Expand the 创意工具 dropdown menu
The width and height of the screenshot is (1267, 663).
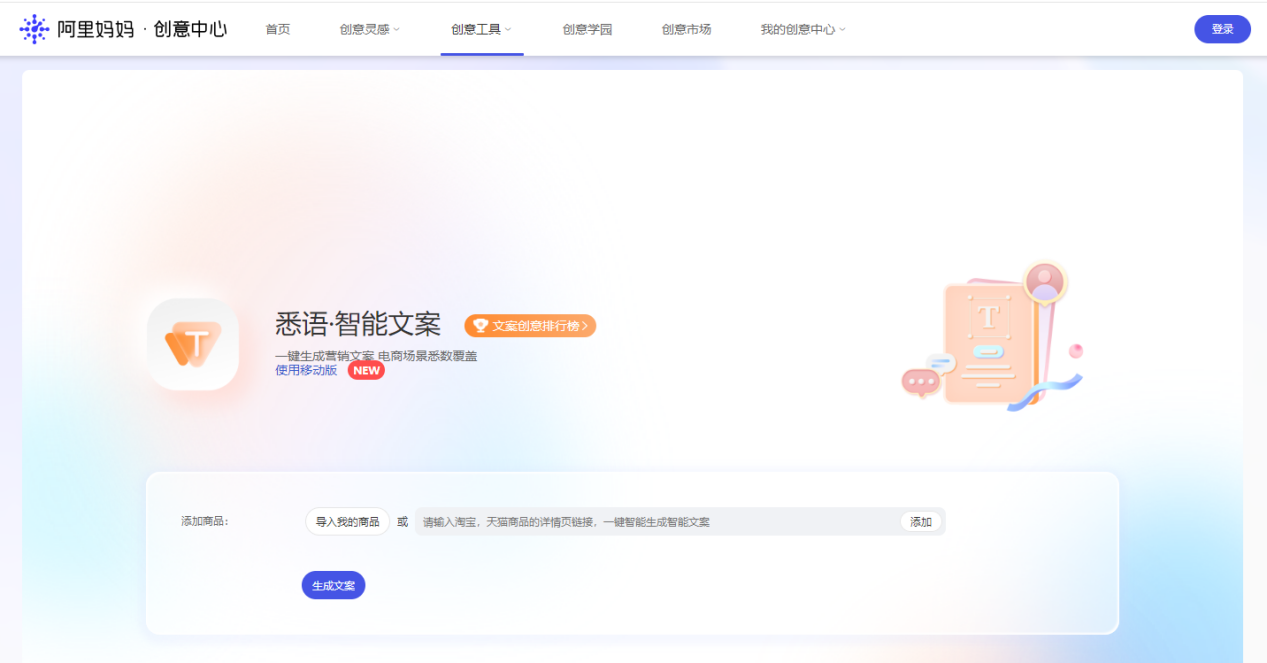coord(481,29)
